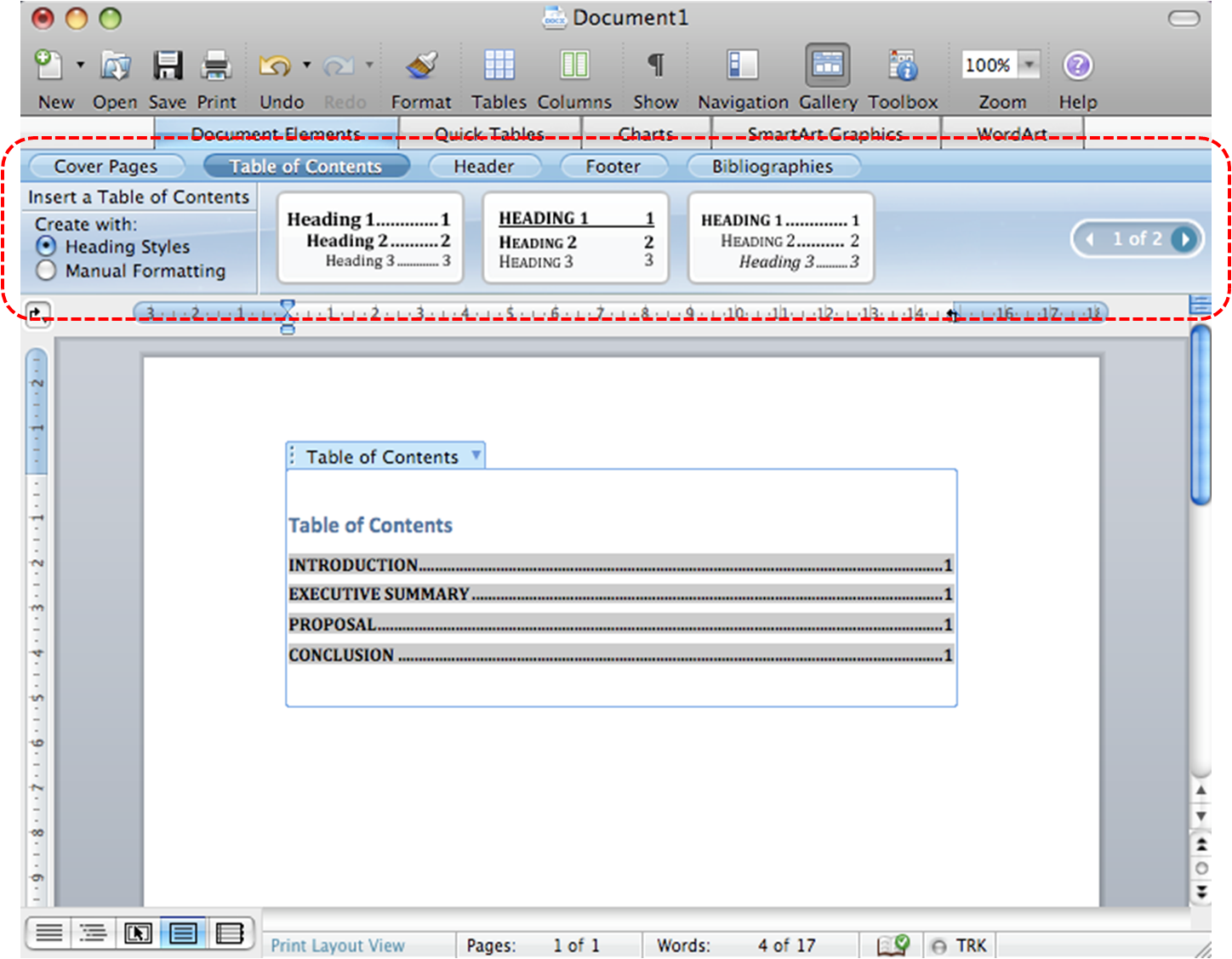Open the Format painter tool

point(420,65)
